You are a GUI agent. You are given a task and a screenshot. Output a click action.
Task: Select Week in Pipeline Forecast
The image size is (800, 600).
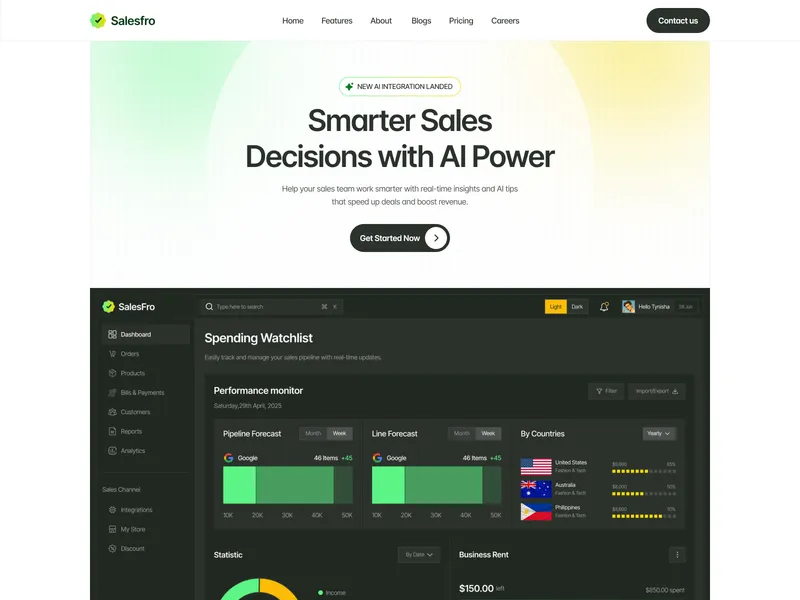coord(339,433)
